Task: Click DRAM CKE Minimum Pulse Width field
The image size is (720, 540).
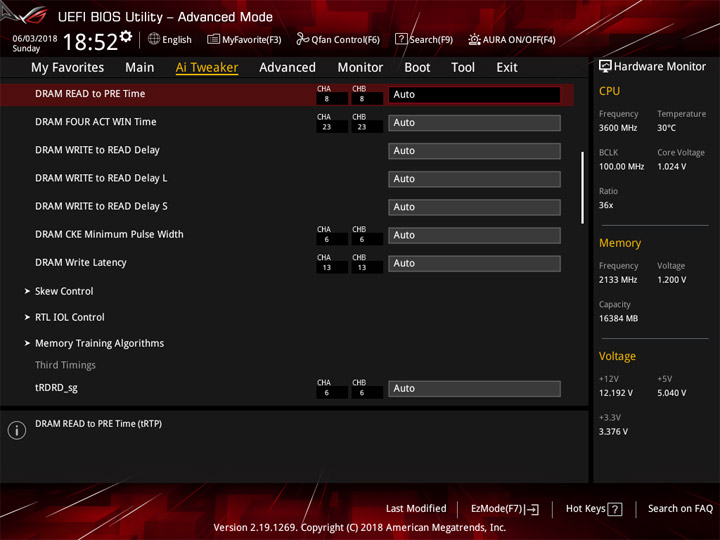Action: (474, 235)
